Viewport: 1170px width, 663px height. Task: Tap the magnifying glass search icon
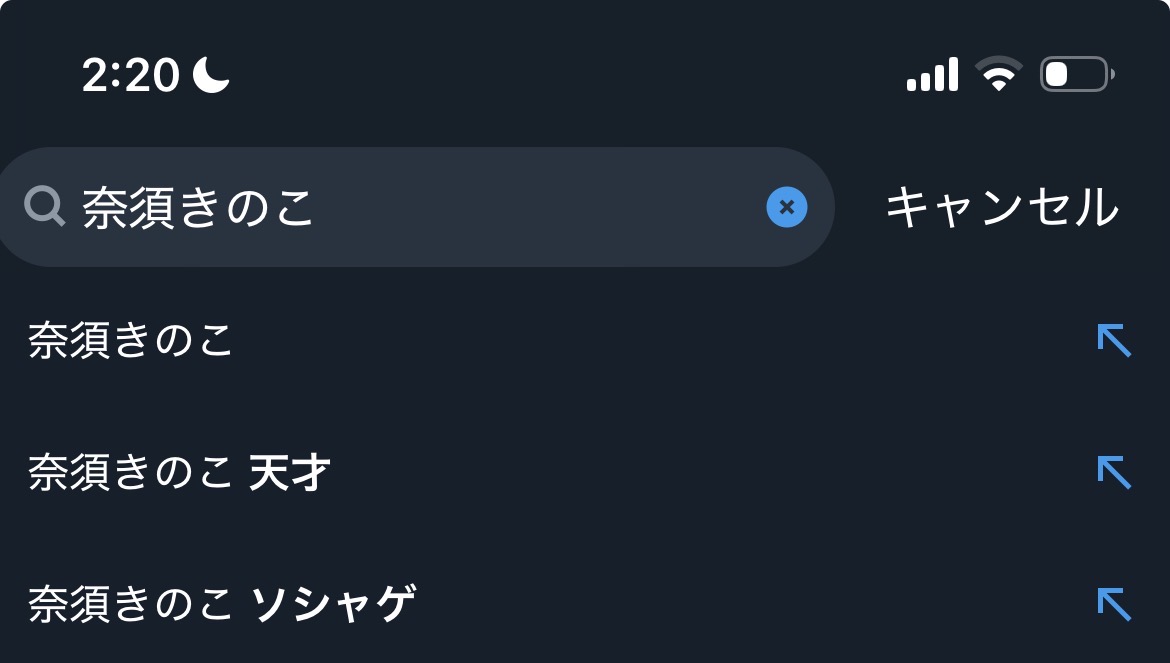point(44,207)
